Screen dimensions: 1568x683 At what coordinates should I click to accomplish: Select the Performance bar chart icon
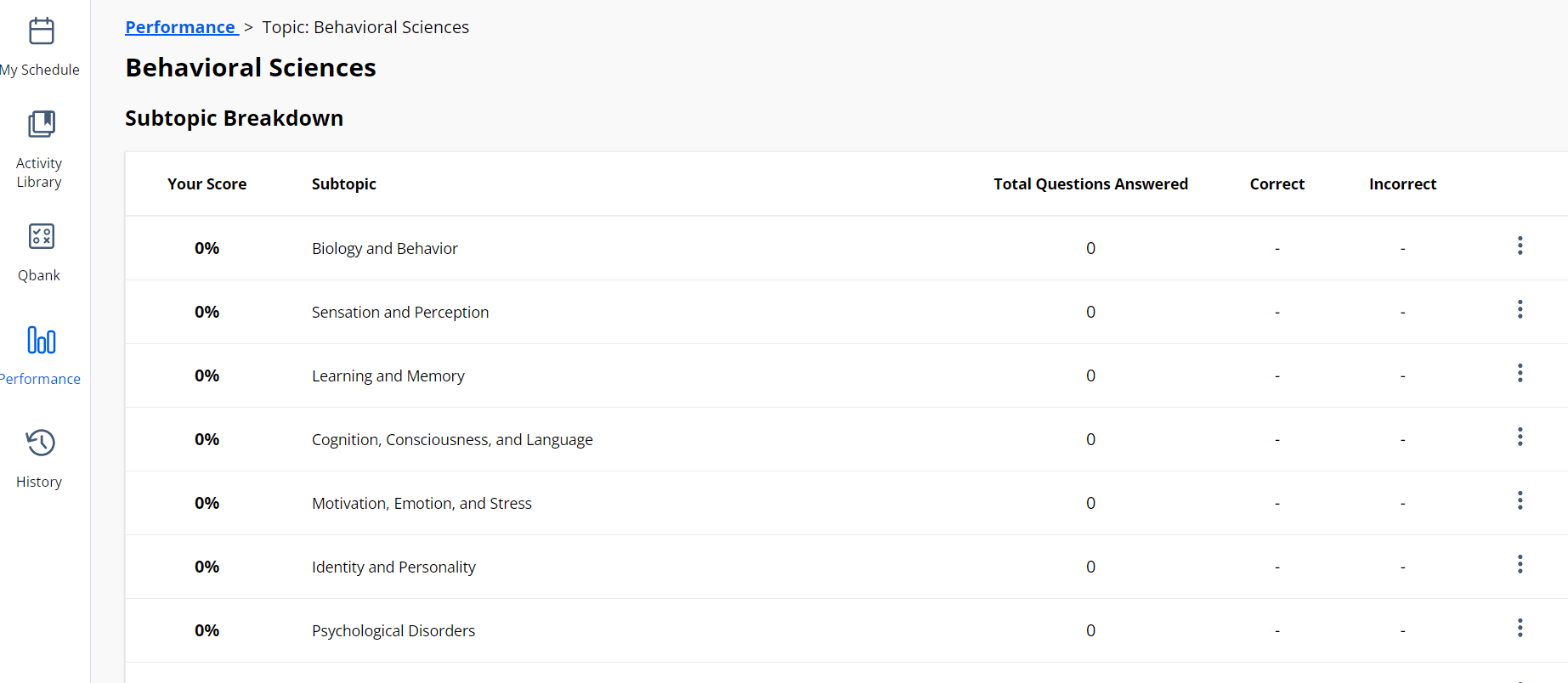41,341
